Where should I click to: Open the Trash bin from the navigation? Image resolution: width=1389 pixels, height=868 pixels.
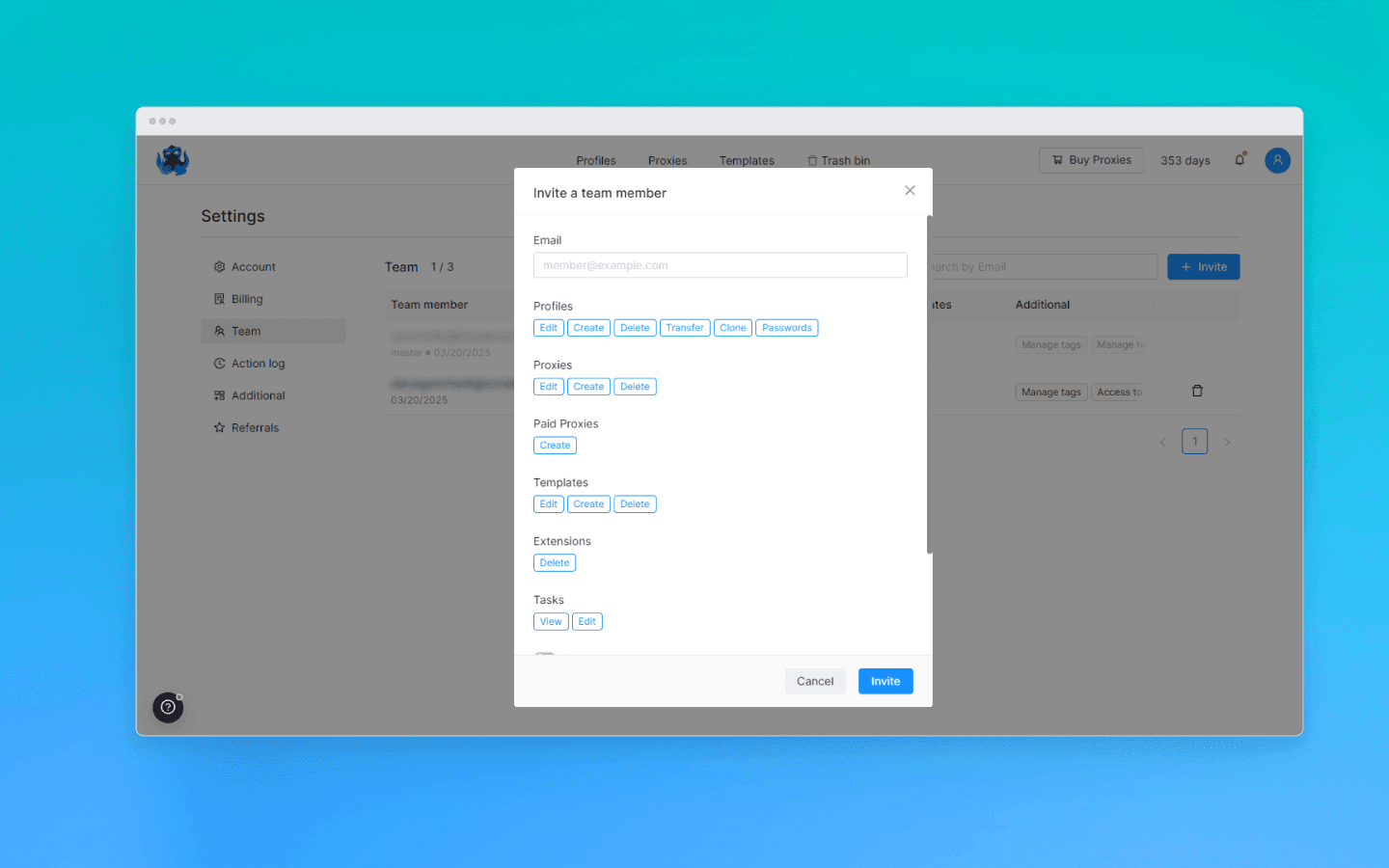(838, 160)
